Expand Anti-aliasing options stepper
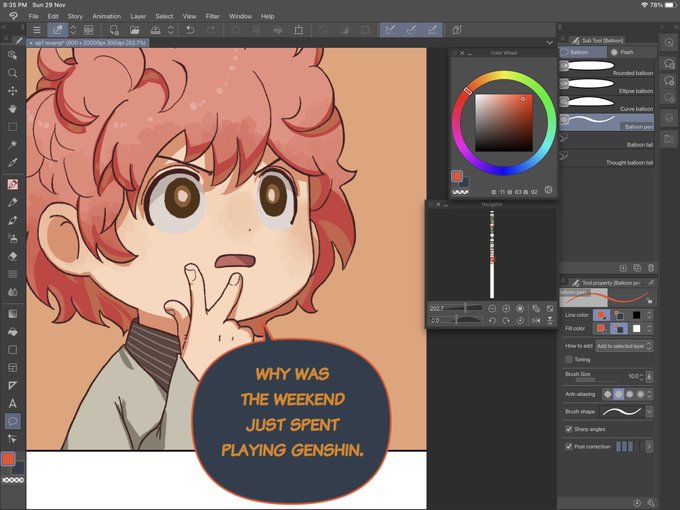 coord(649,394)
